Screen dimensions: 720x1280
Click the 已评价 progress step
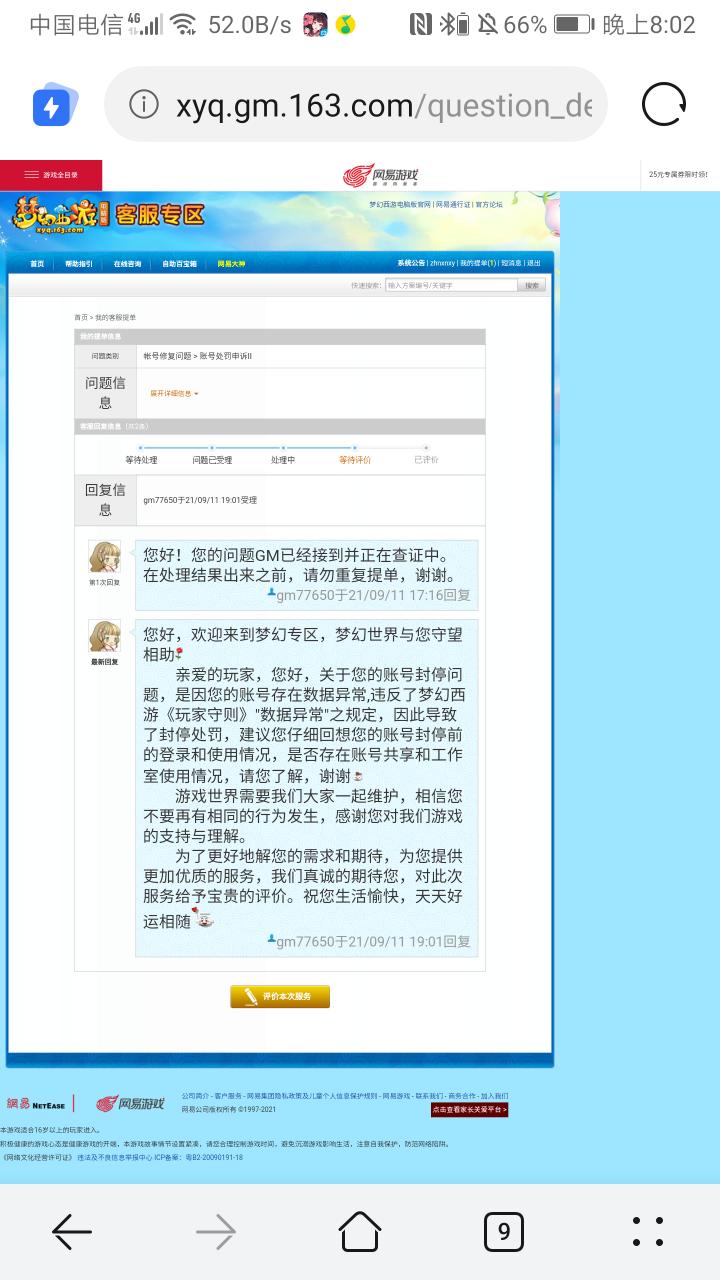click(426, 460)
